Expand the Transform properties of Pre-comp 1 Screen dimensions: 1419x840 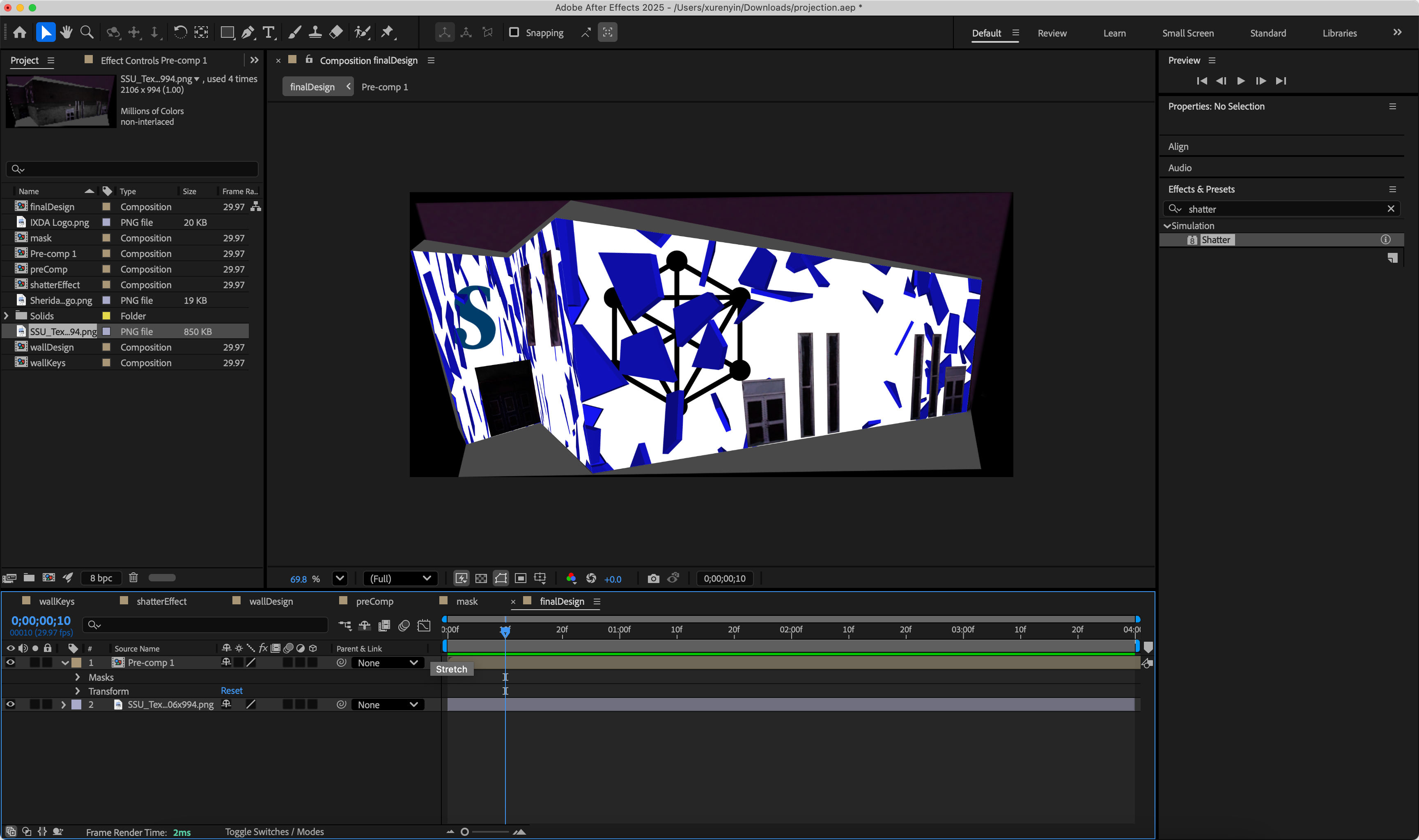coord(78,691)
